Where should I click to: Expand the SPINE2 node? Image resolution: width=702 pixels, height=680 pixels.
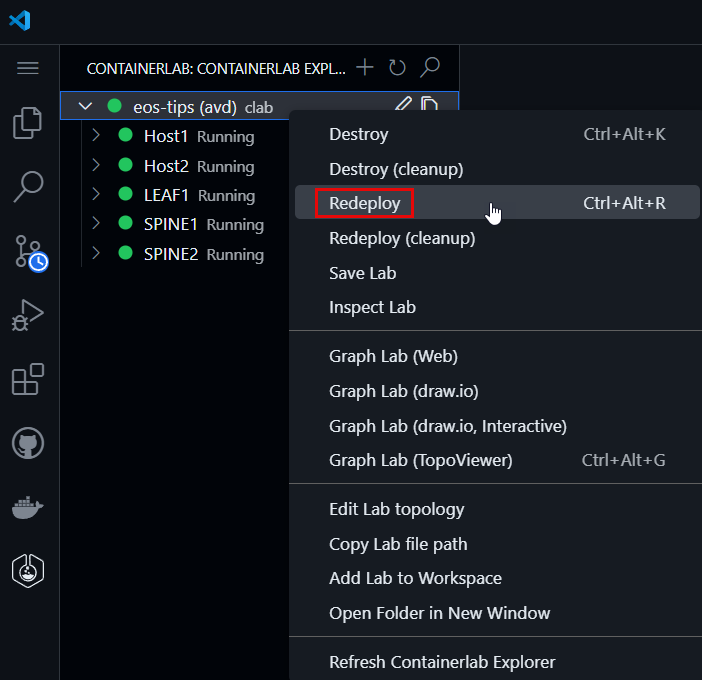pos(96,253)
